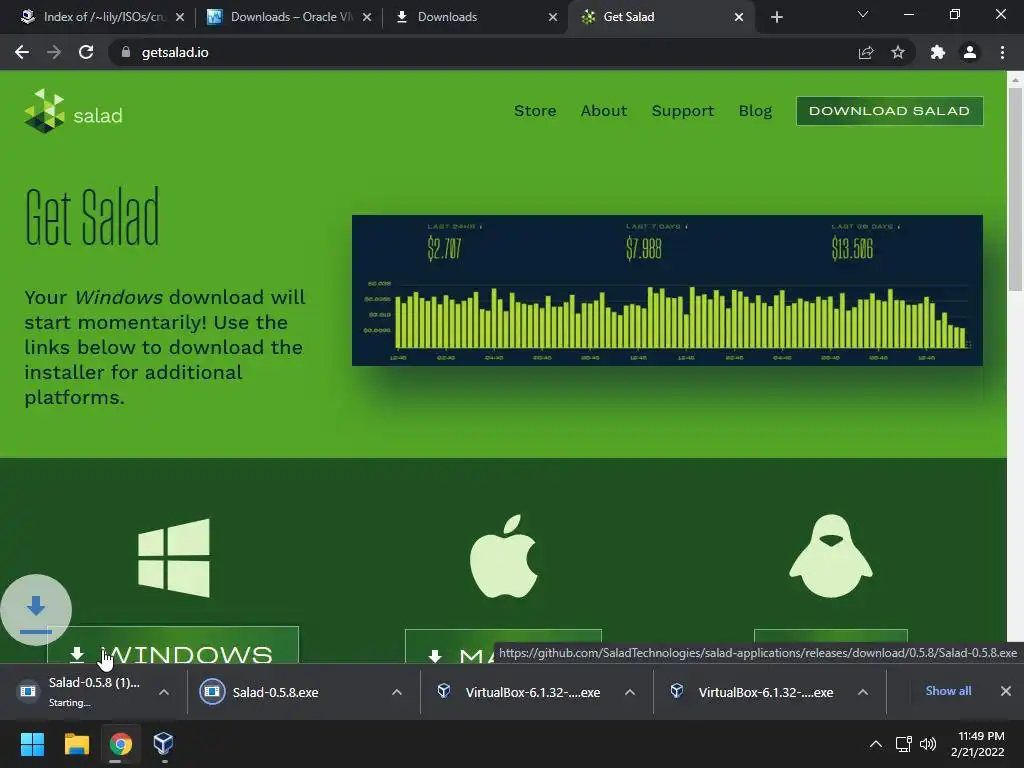The width and height of the screenshot is (1024, 768).
Task: Expand options for Salad-0.5.8.exe download
Action: click(x=396, y=692)
